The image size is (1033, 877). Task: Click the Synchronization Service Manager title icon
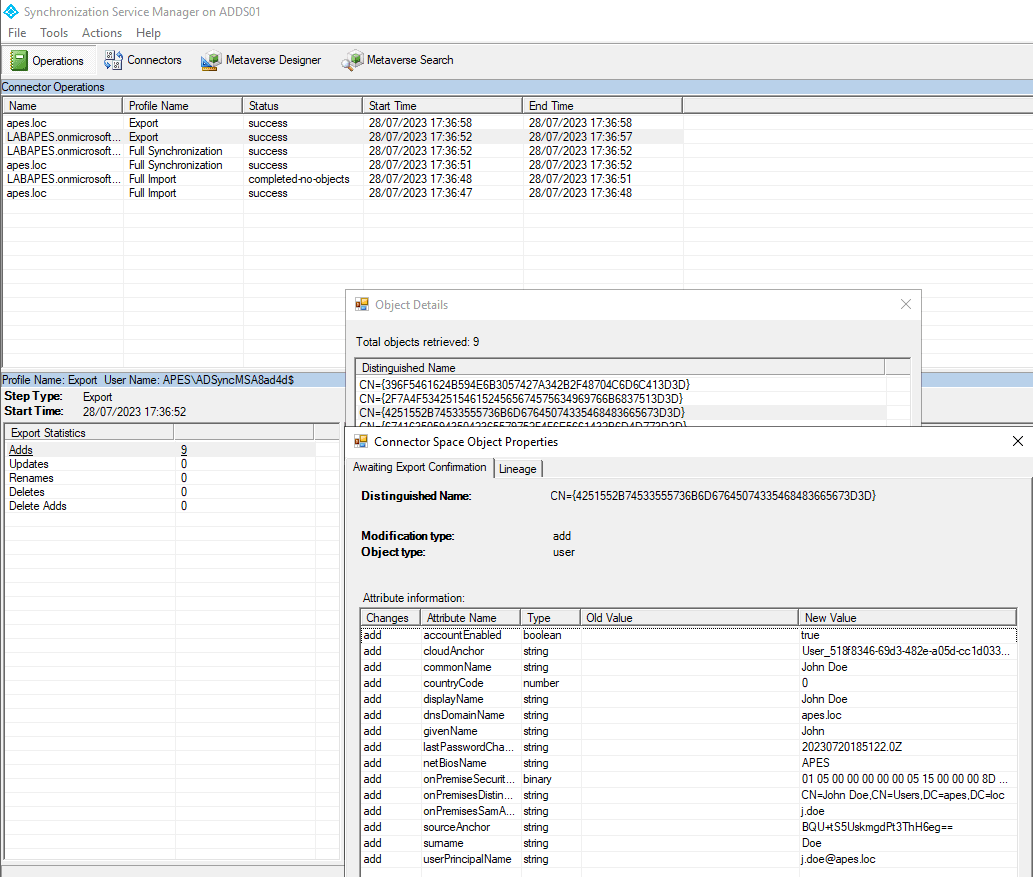pos(11,11)
